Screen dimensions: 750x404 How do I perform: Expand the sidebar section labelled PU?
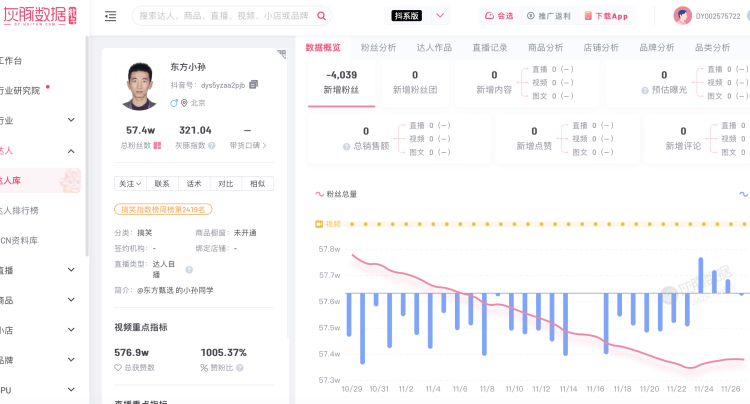71,390
